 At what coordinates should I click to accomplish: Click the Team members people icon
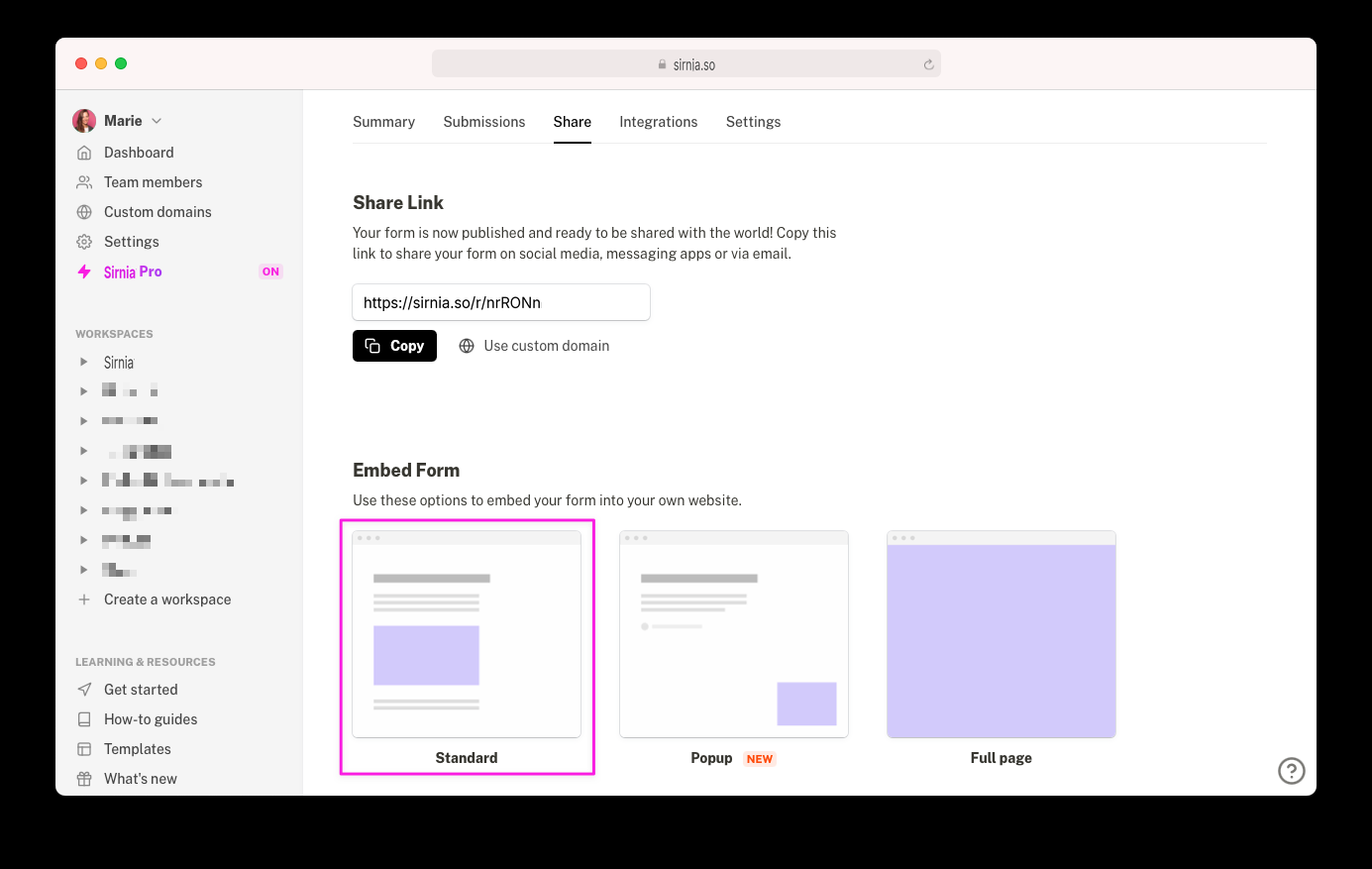coord(84,182)
